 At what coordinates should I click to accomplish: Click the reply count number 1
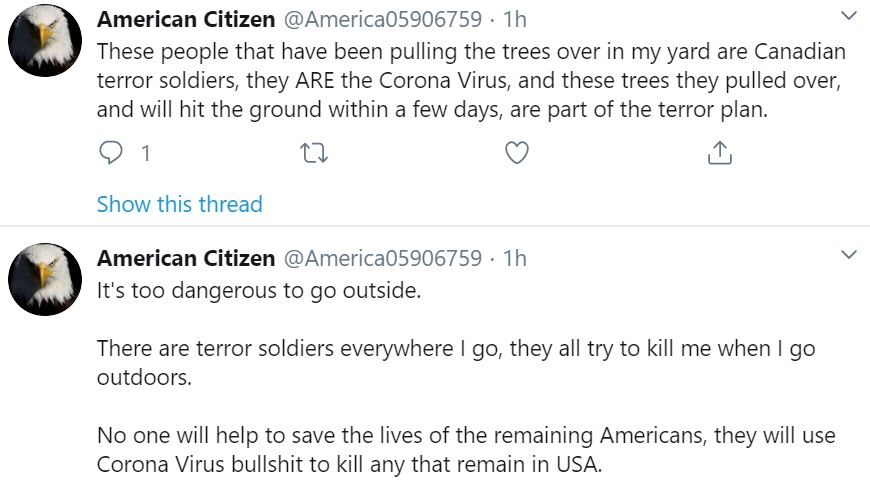pos(146,154)
